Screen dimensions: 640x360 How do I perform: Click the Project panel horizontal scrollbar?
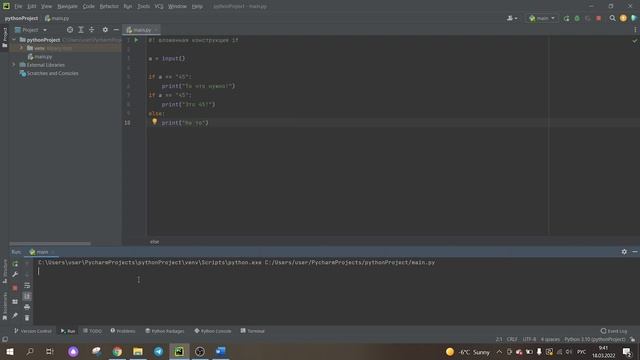(50, 244)
